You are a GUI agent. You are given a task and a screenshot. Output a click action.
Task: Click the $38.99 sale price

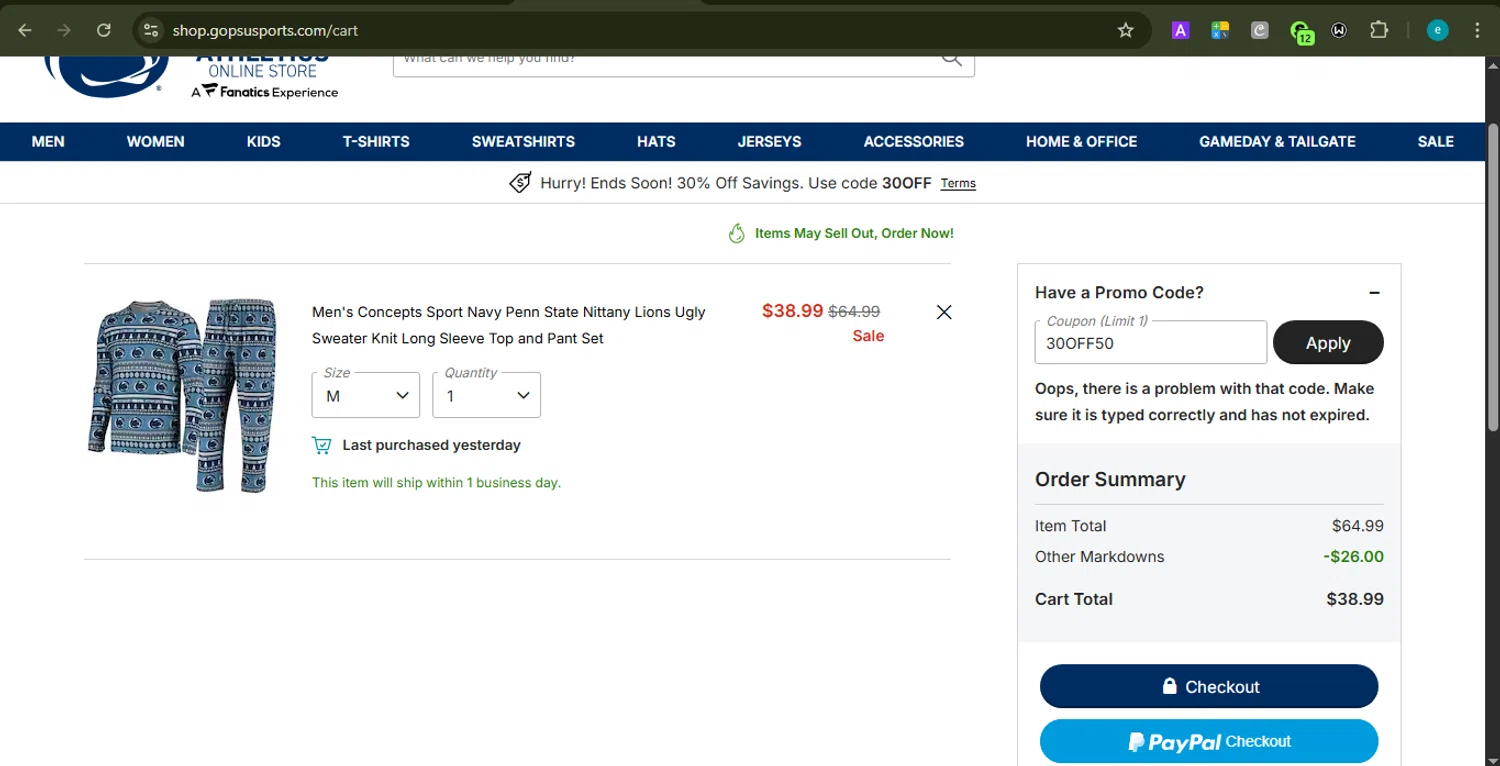(x=792, y=311)
